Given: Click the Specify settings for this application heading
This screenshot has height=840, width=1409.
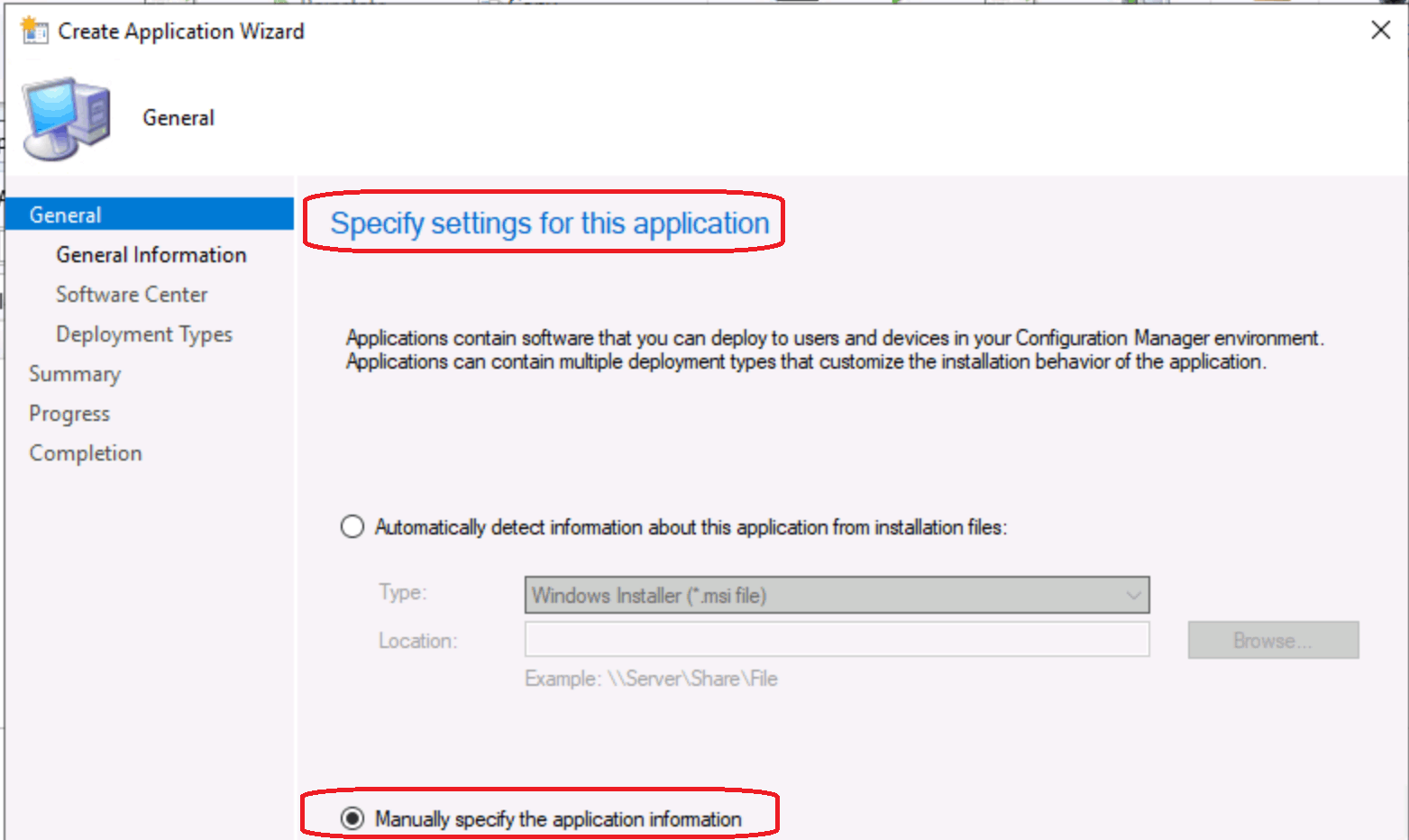Looking at the screenshot, I should 550,223.
